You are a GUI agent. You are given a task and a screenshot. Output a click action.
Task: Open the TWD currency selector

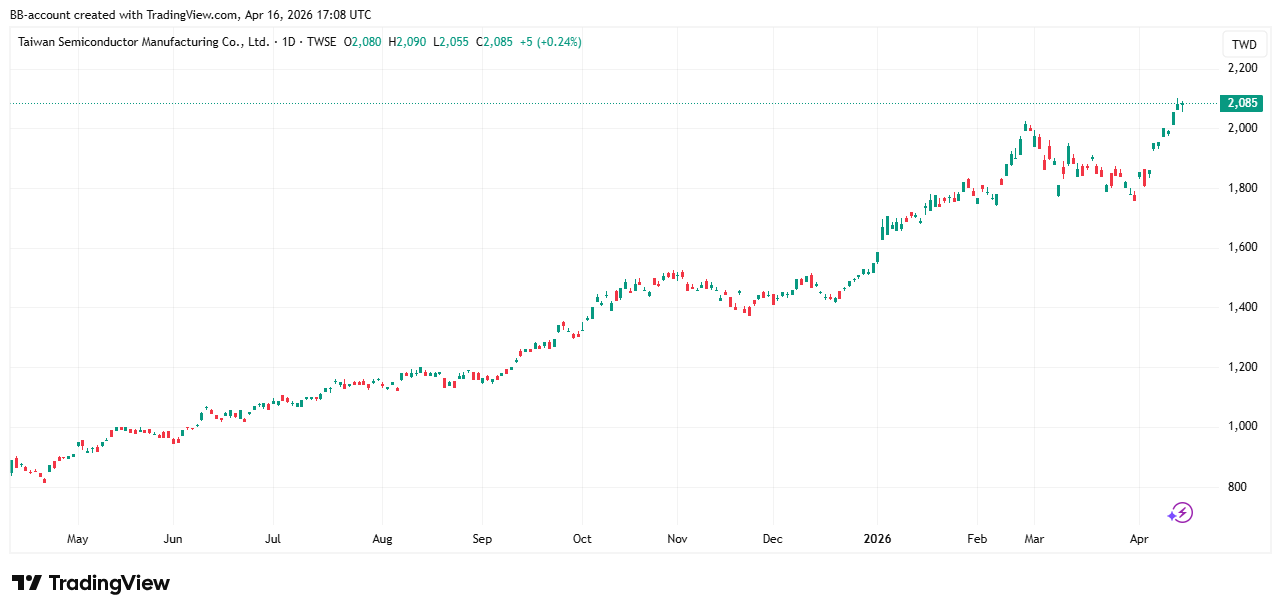(1243, 44)
